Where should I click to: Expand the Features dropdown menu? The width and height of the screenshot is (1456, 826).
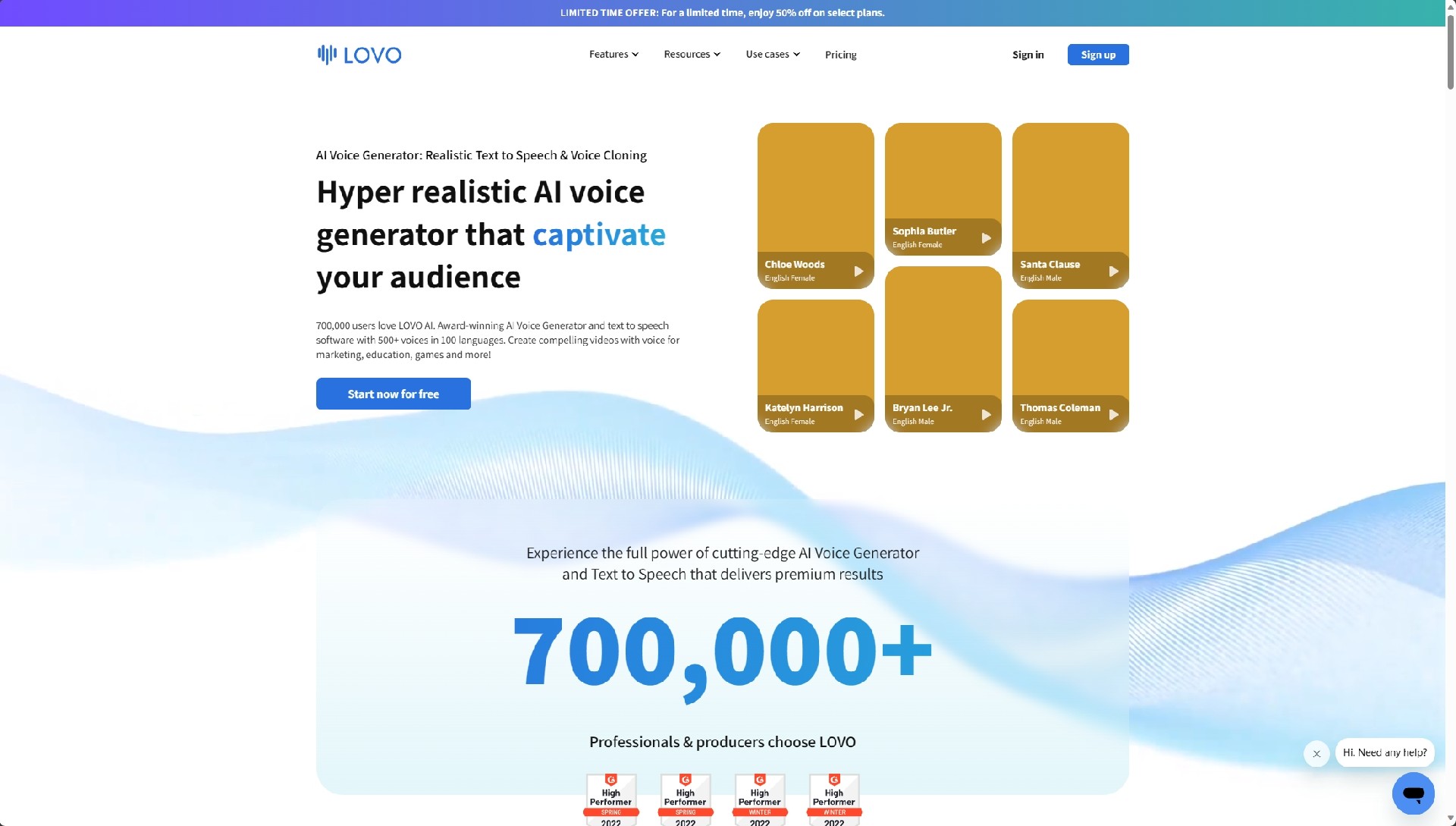(613, 55)
